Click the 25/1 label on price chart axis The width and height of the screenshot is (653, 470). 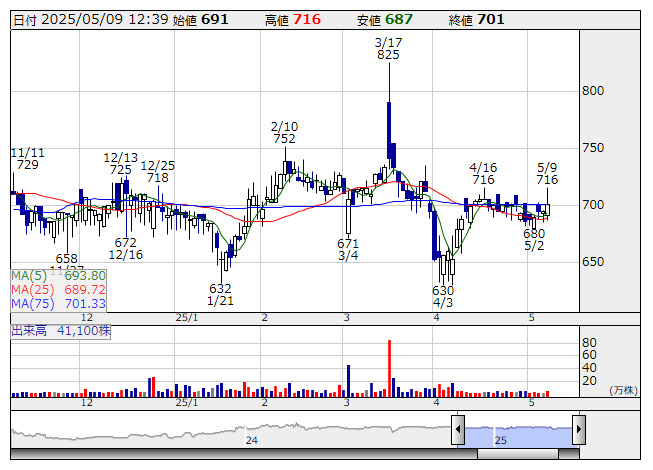tap(187, 318)
